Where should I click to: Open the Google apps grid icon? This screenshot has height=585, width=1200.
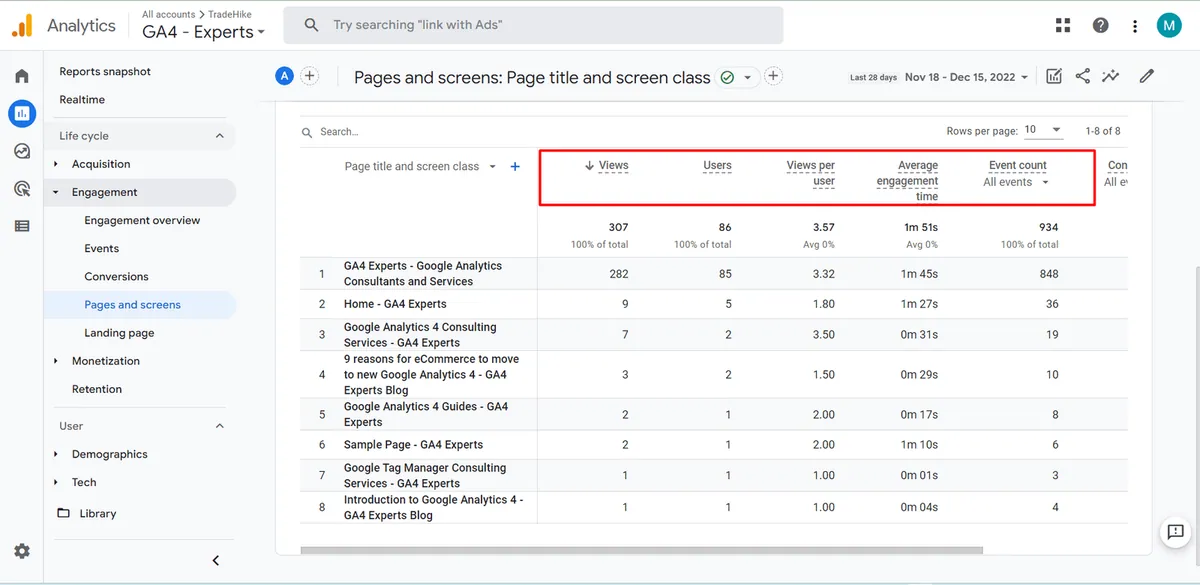pos(1062,26)
